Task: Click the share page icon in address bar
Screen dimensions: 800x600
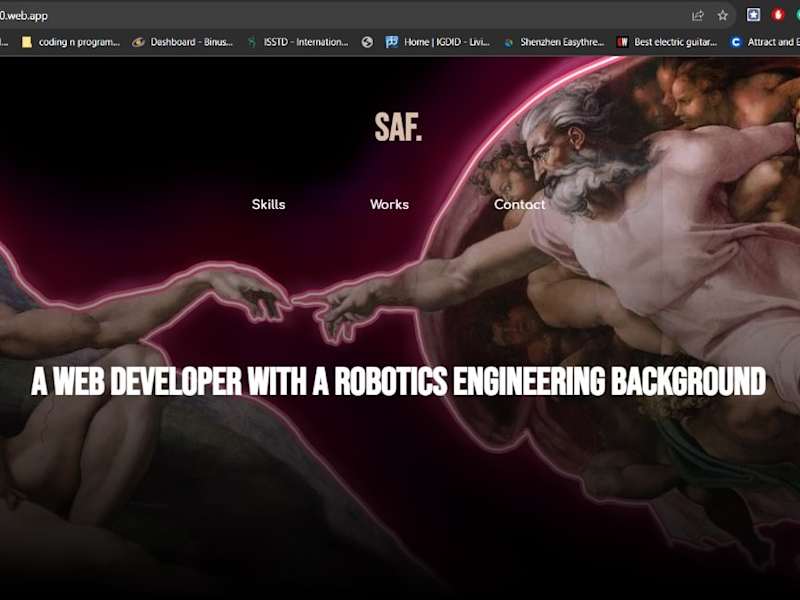Action: coord(697,16)
